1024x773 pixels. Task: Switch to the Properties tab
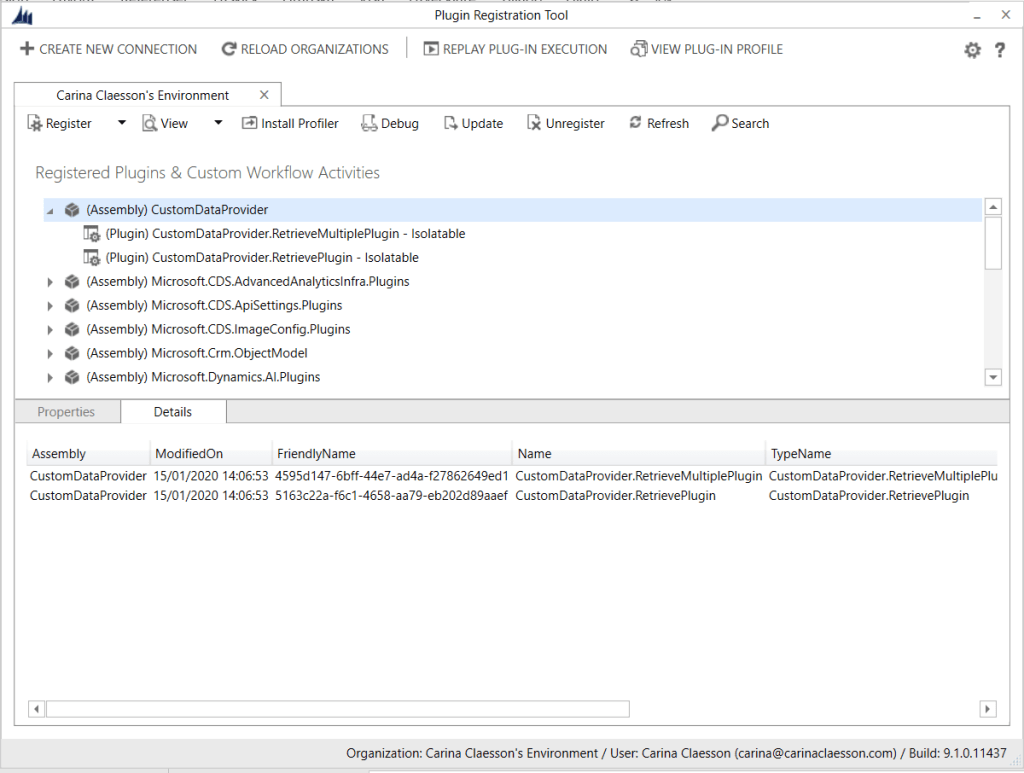tap(66, 412)
